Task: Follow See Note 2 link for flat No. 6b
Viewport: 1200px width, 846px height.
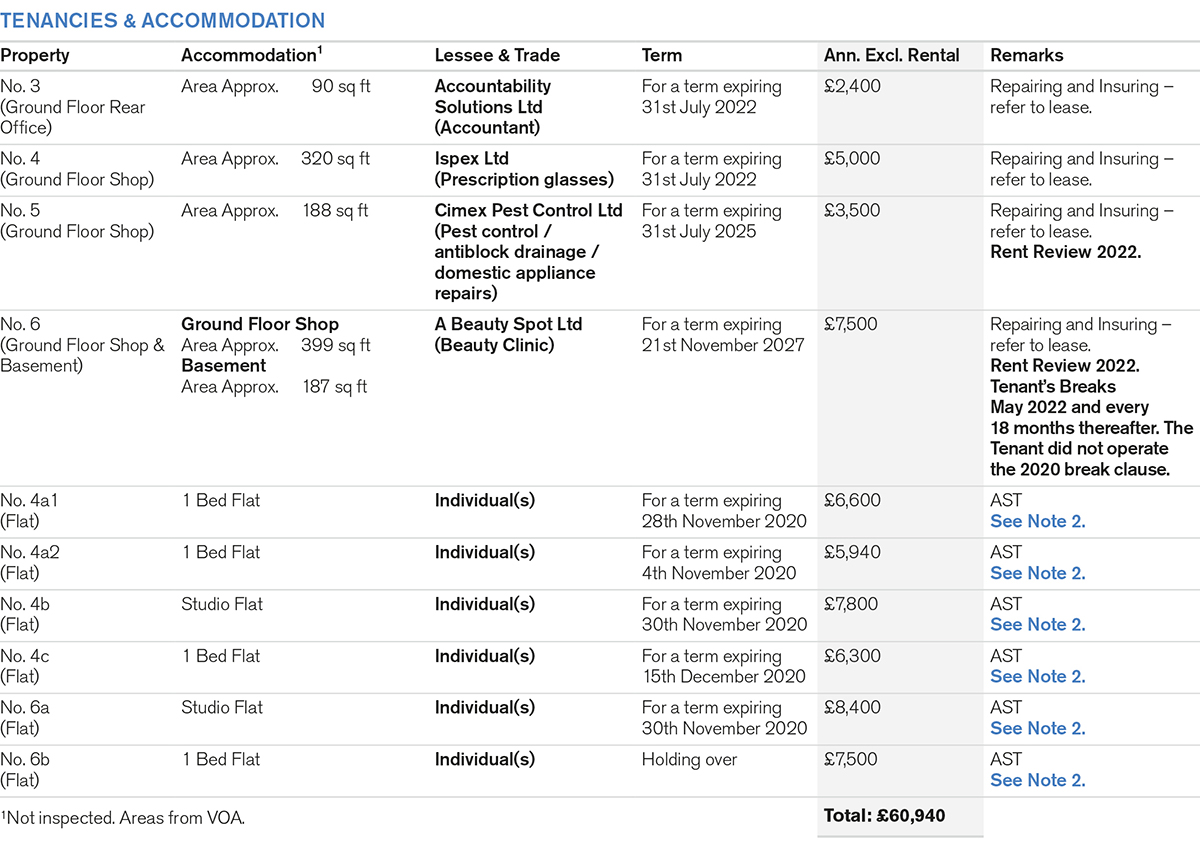Action: [1037, 780]
